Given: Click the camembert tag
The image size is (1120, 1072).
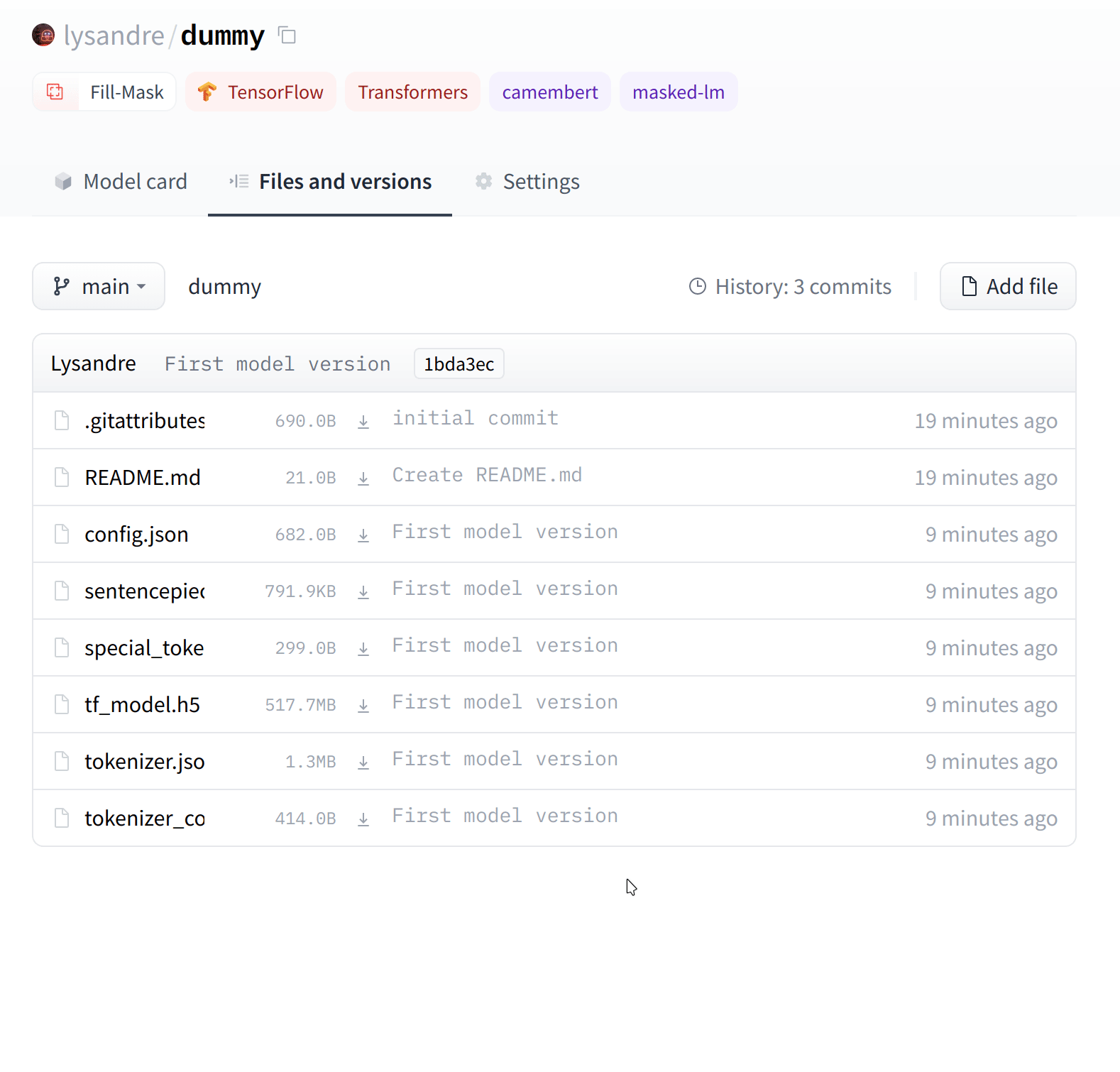Looking at the screenshot, I should [549, 92].
